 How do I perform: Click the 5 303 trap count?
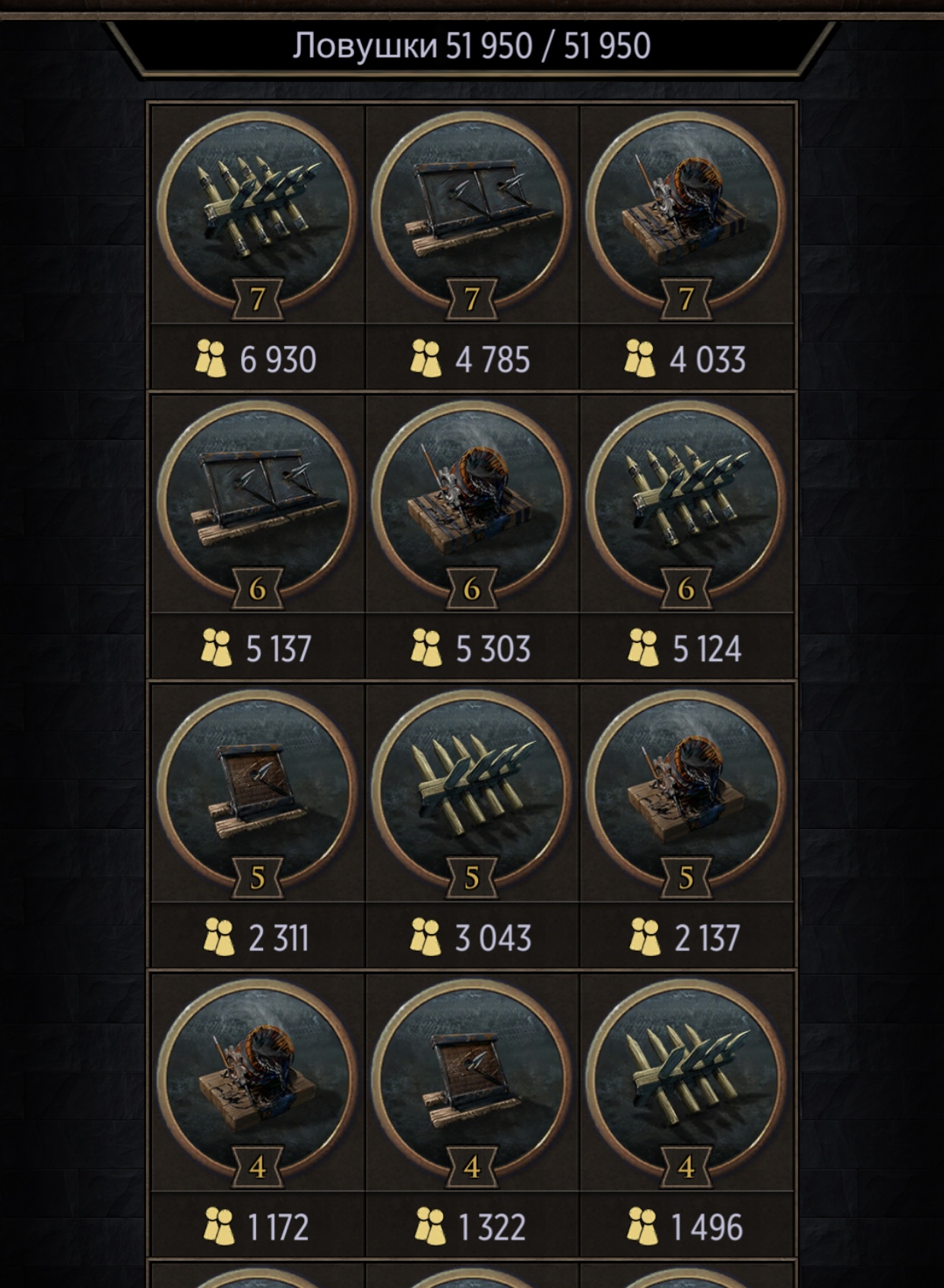493,649
